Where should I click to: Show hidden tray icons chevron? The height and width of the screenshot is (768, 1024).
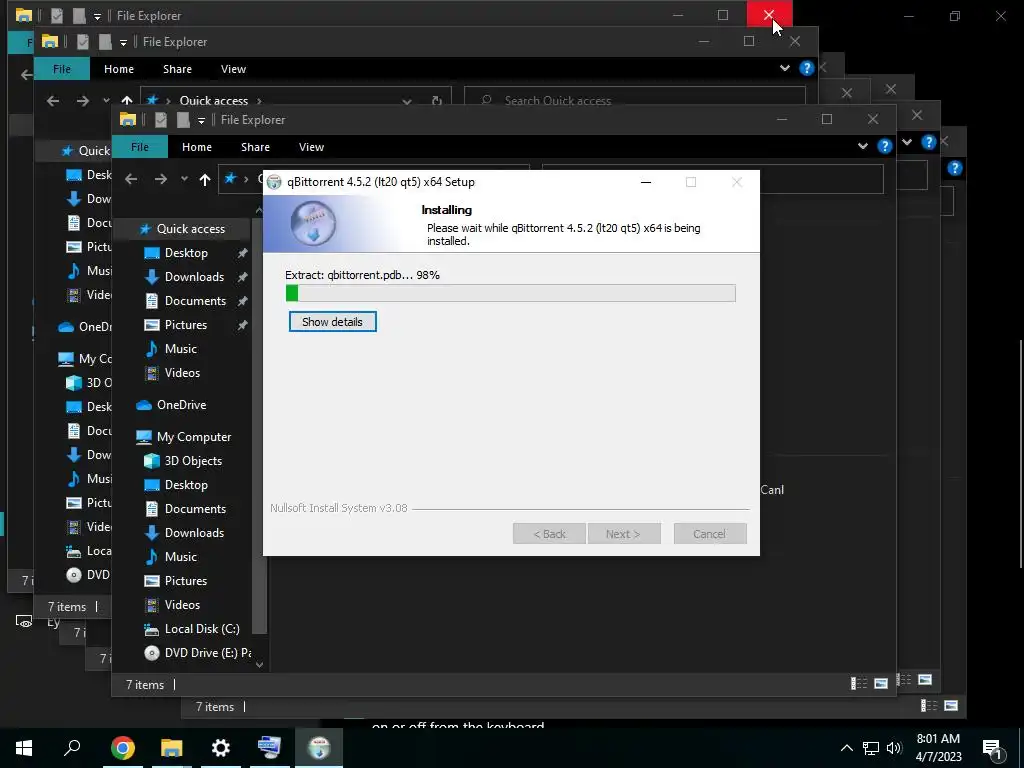846,748
